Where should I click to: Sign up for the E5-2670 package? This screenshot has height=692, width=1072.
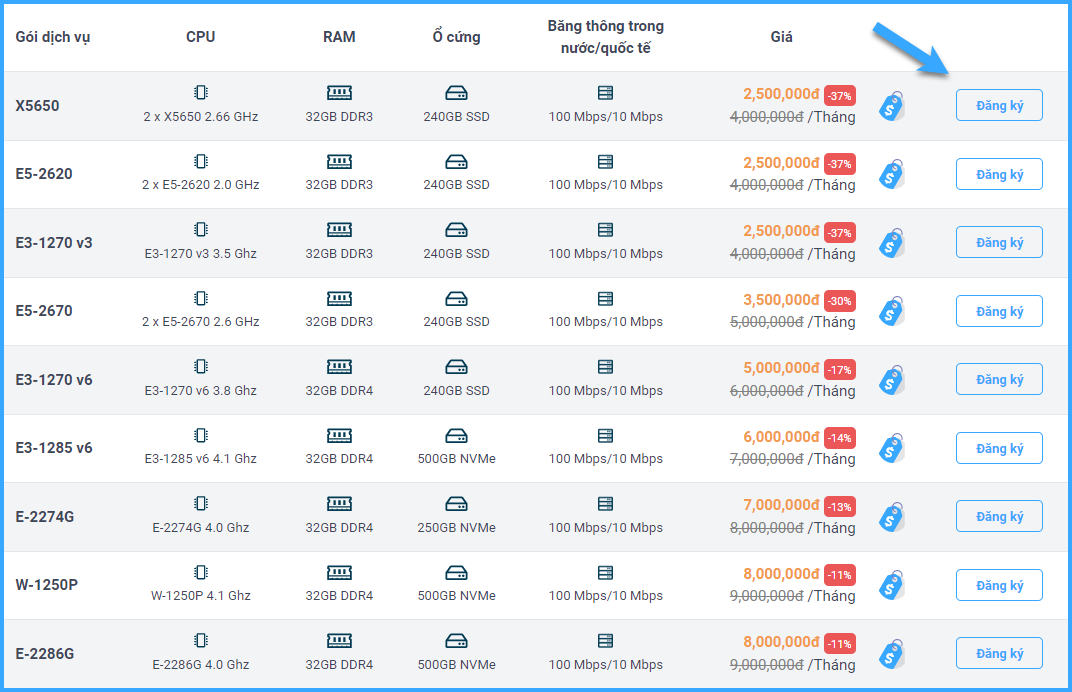999,311
